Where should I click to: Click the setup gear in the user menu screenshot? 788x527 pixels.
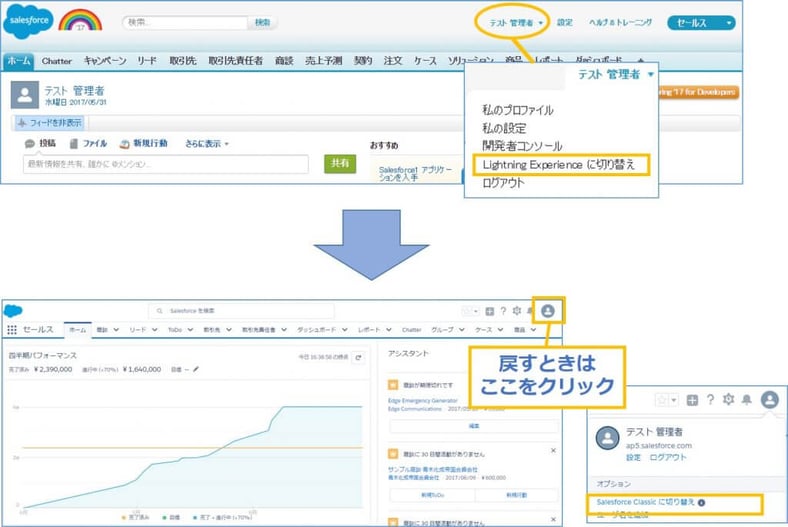(x=728, y=399)
